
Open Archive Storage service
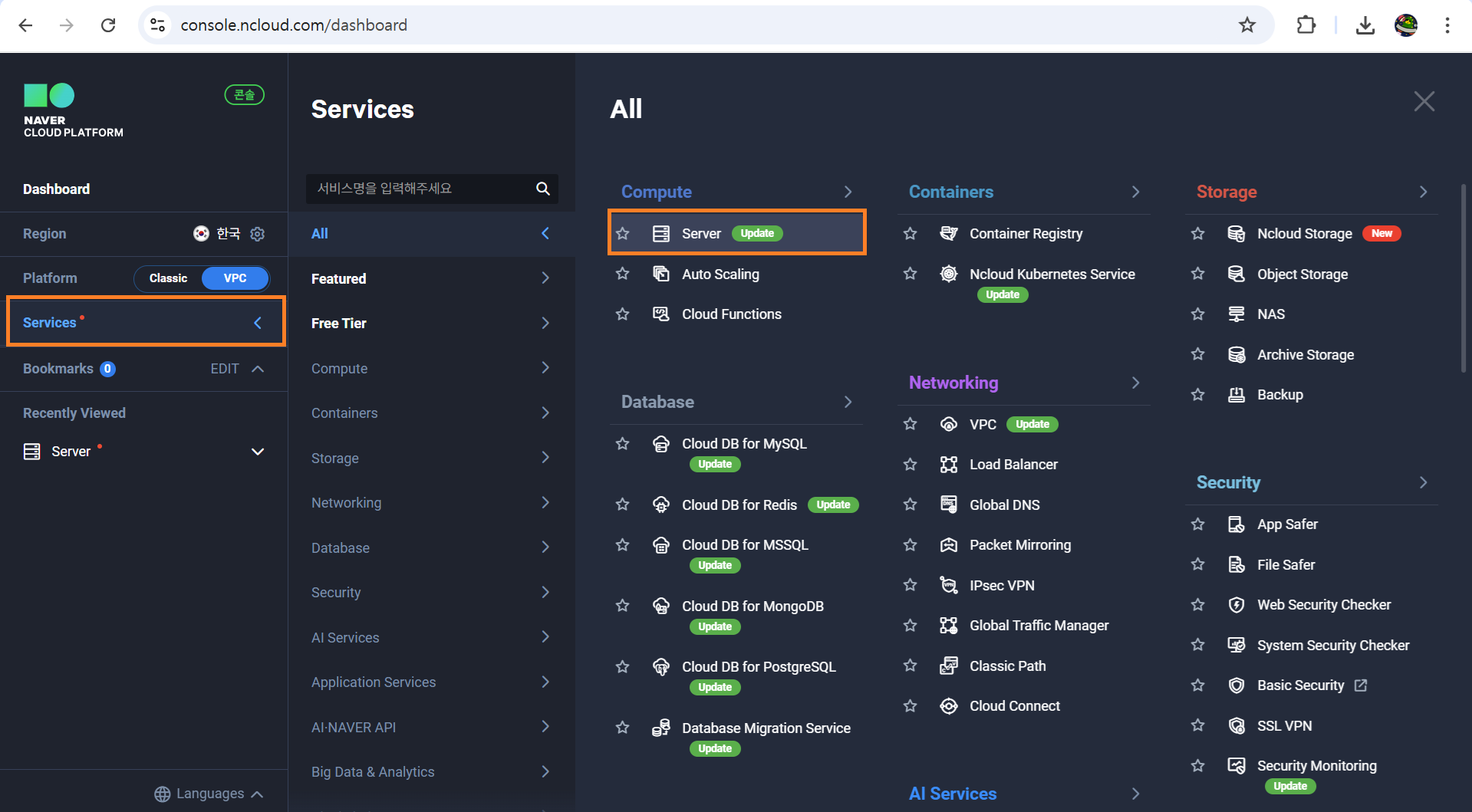click(1305, 354)
